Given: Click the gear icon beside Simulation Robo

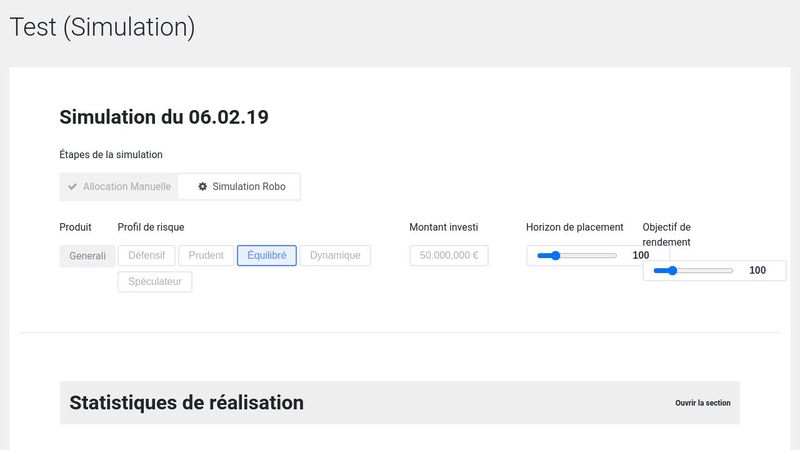Looking at the screenshot, I should click(x=203, y=187).
